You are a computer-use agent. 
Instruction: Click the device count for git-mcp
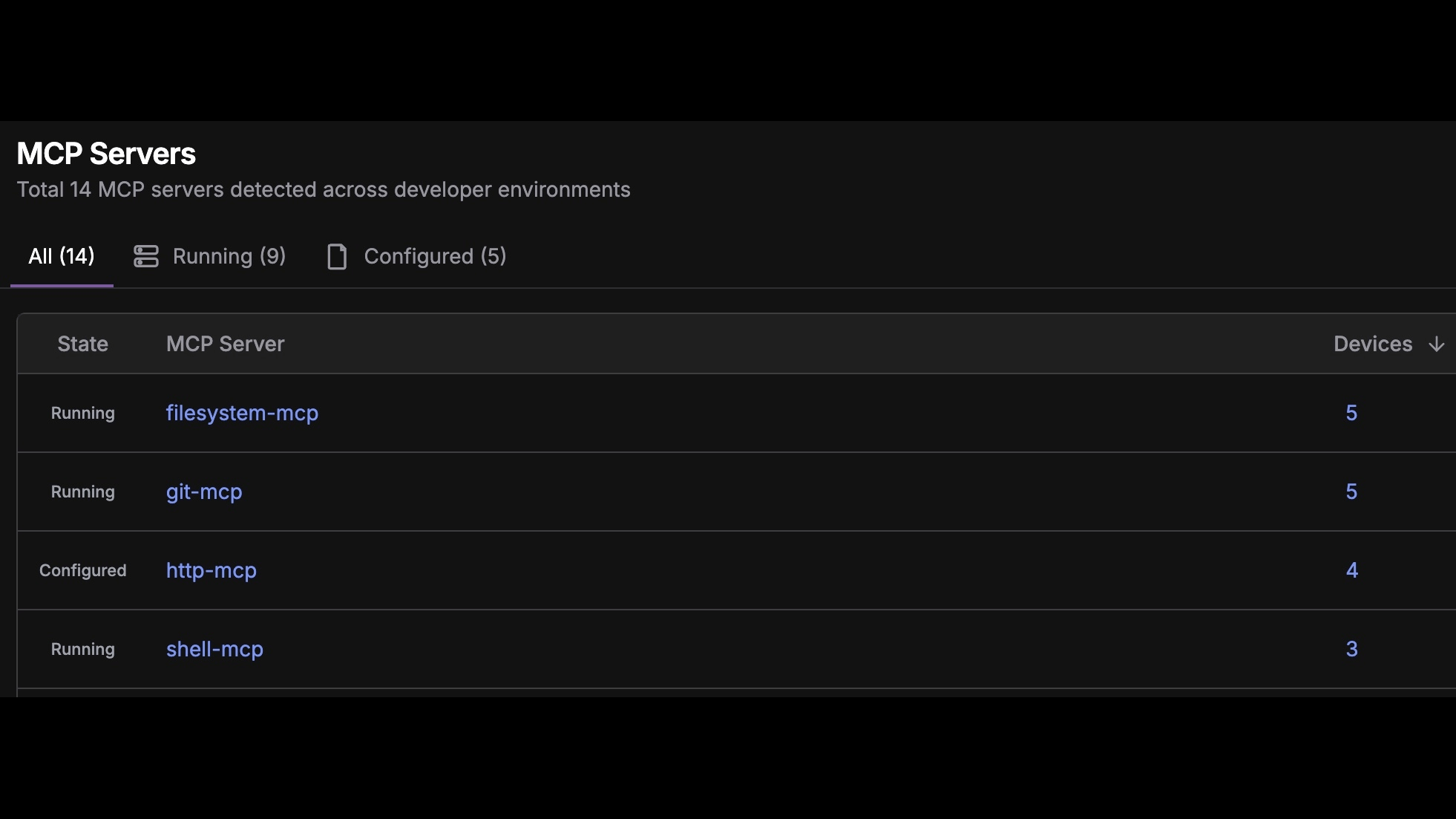[x=1351, y=492]
